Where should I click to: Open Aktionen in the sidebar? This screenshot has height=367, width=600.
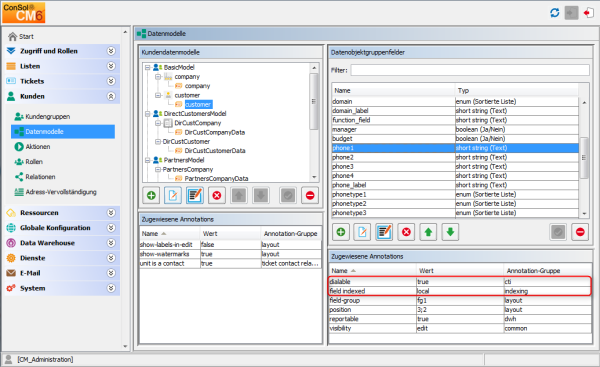click(x=32, y=147)
